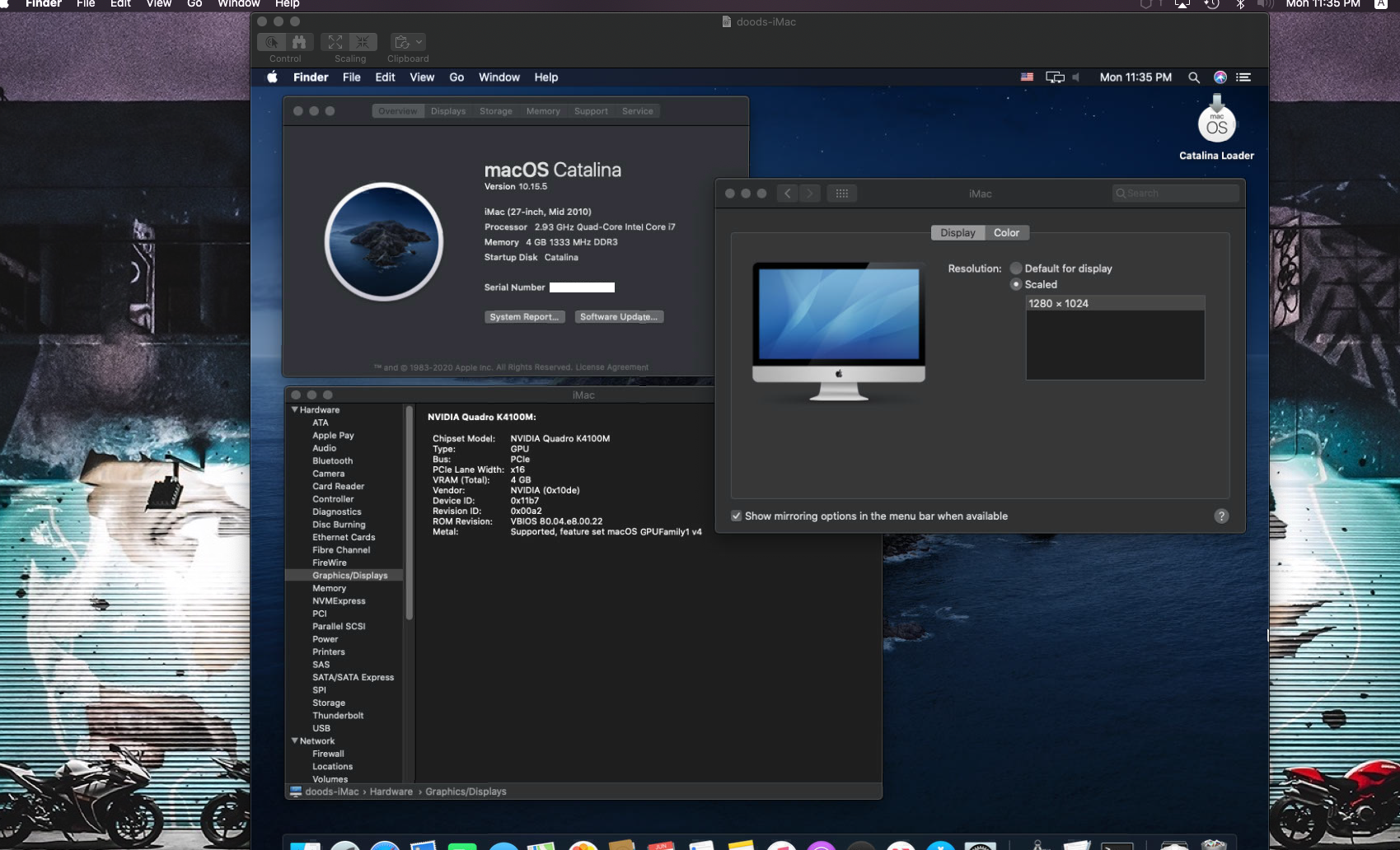
Task: Click the iMac display preview image
Action: pos(839,331)
